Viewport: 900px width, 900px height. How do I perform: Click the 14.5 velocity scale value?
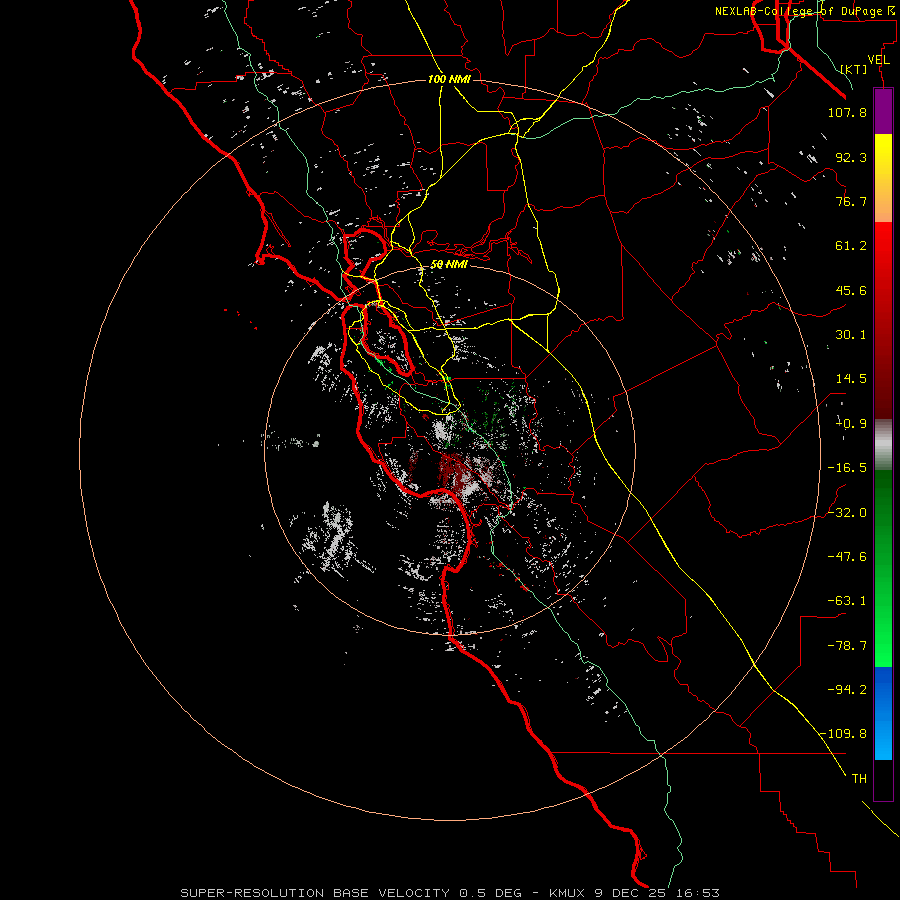(851, 379)
